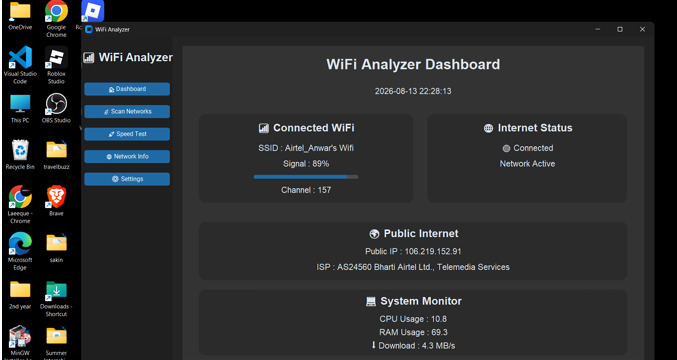Go to the Dashboard page in sidebar

127,89
